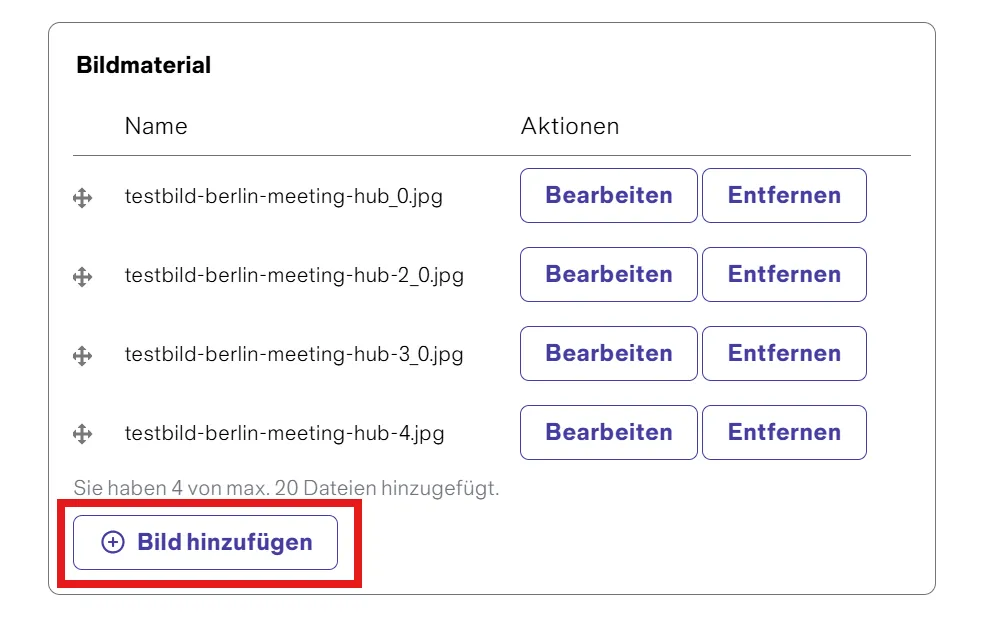Open Bild hinzufügen to add a new image
This screenshot has height=622, width=1003.
pos(205,542)
